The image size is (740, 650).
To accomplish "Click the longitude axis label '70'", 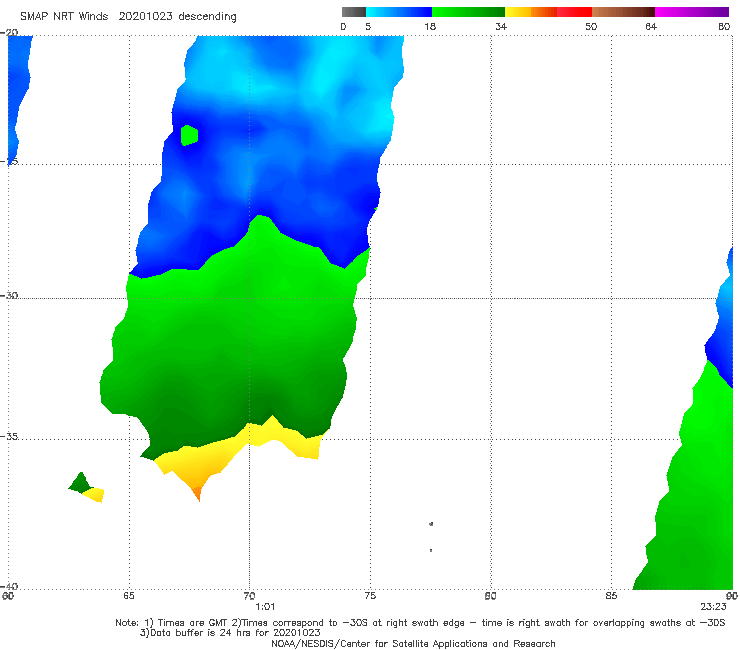I will 250,596.
